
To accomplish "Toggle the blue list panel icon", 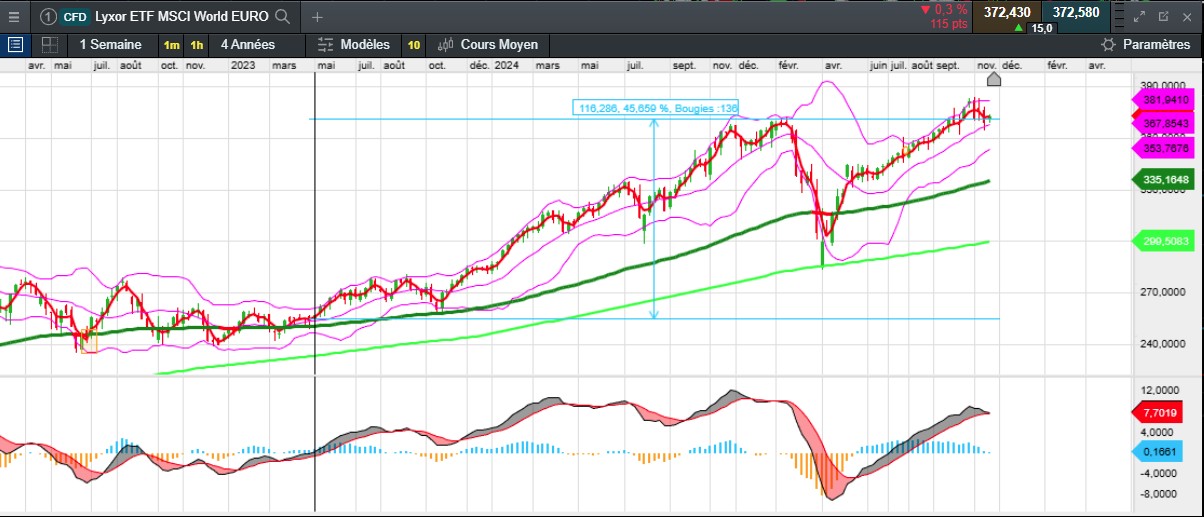I will click(x=15, y=45).
